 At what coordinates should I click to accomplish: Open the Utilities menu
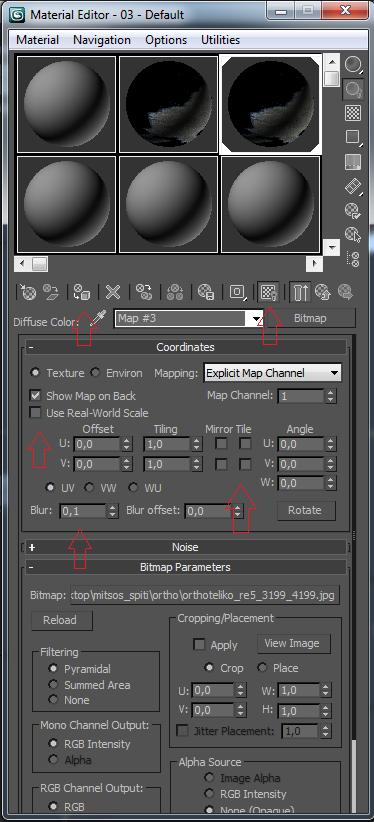pos(220,40)
